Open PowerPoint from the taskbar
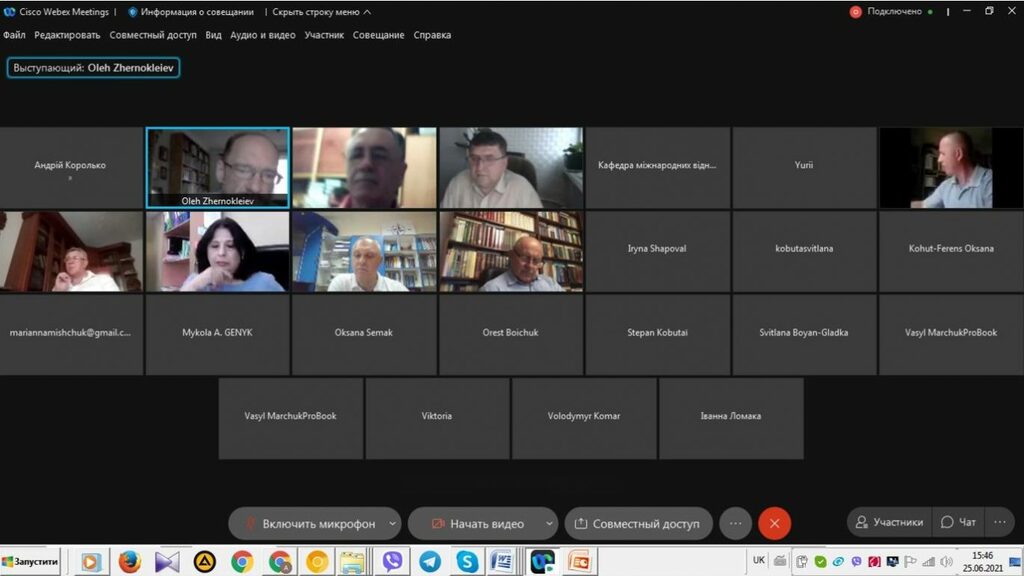This screenshot has height=576, width=1024. click(x=579, y=562)
